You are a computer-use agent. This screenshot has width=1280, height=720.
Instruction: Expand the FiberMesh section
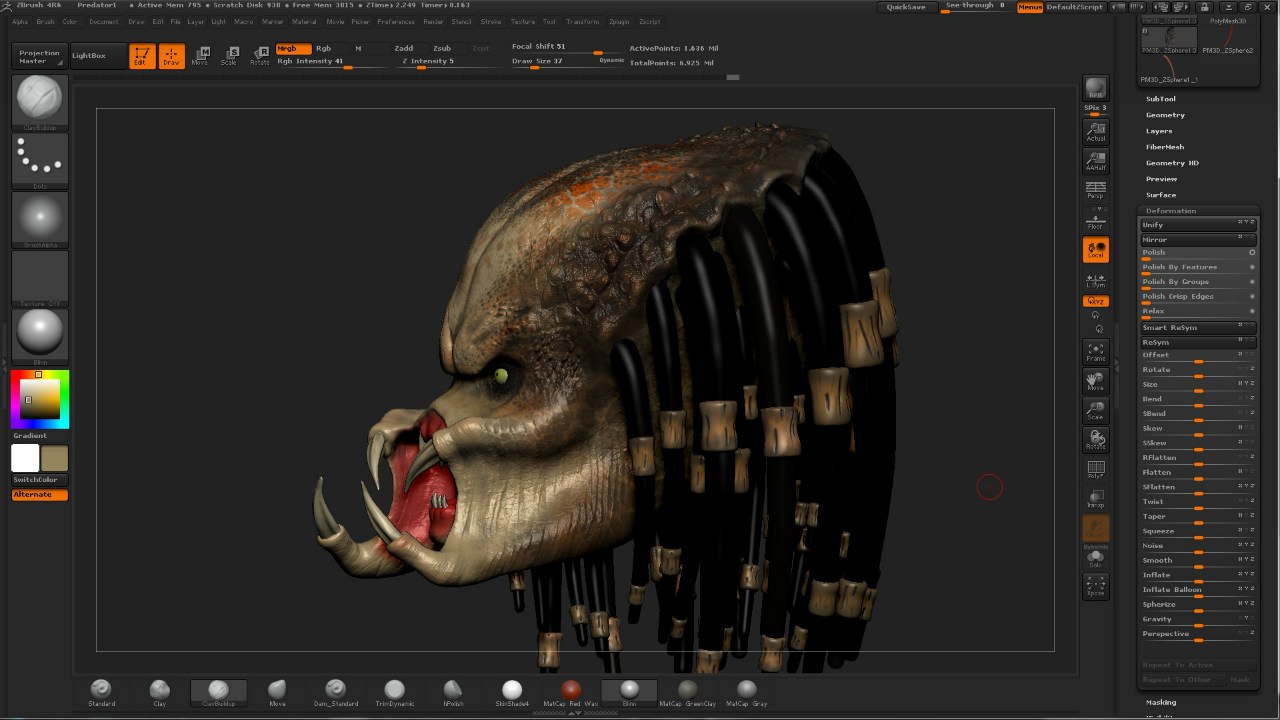click(x=1165, y=147)
